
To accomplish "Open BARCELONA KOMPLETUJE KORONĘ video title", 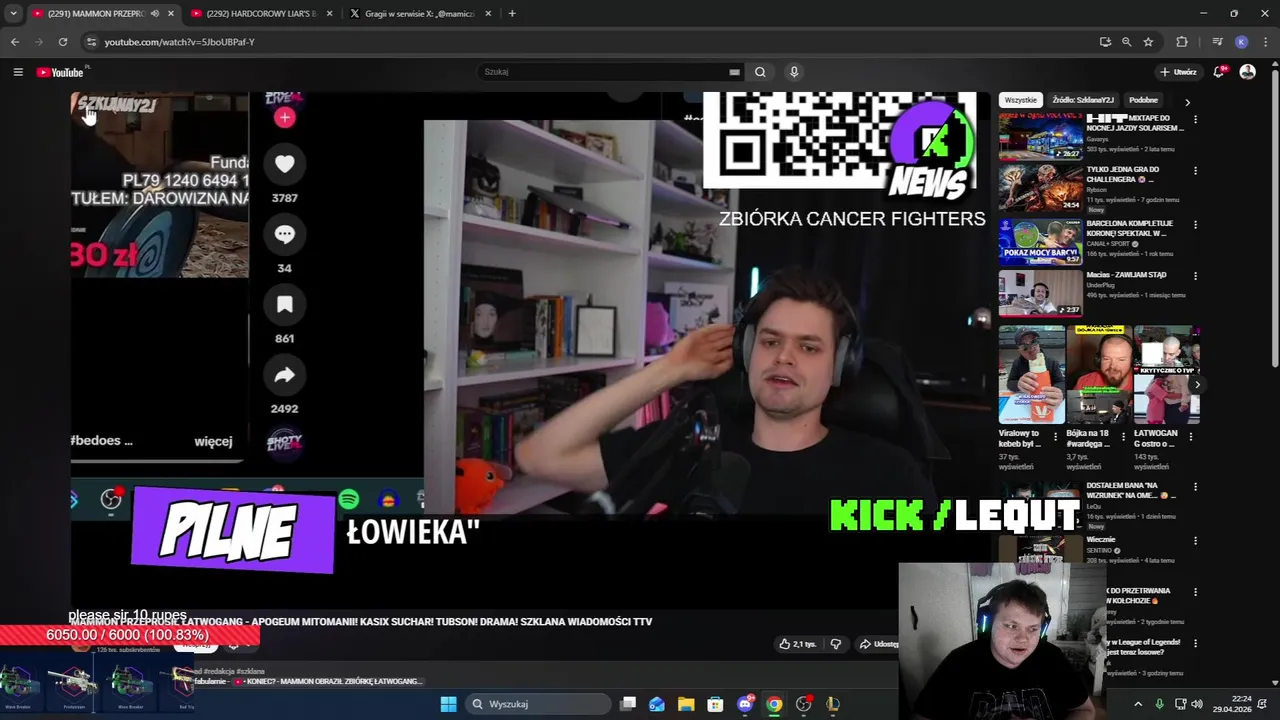I will tap(1129, 228).
